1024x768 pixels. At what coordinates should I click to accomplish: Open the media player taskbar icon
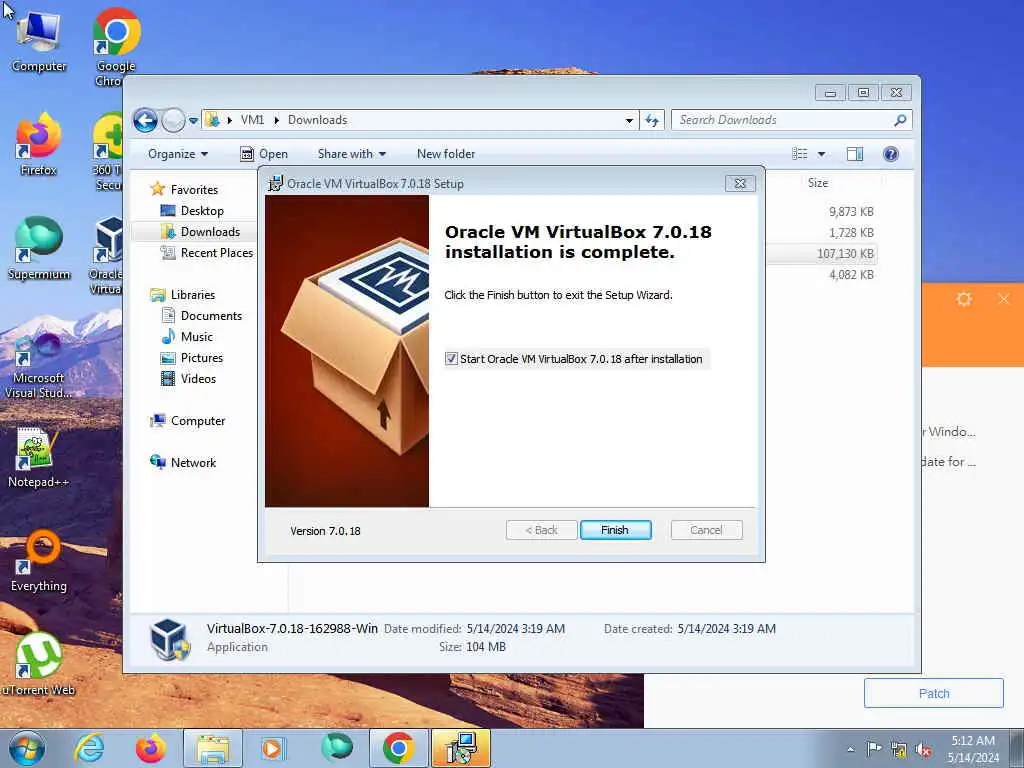point(274,748)
